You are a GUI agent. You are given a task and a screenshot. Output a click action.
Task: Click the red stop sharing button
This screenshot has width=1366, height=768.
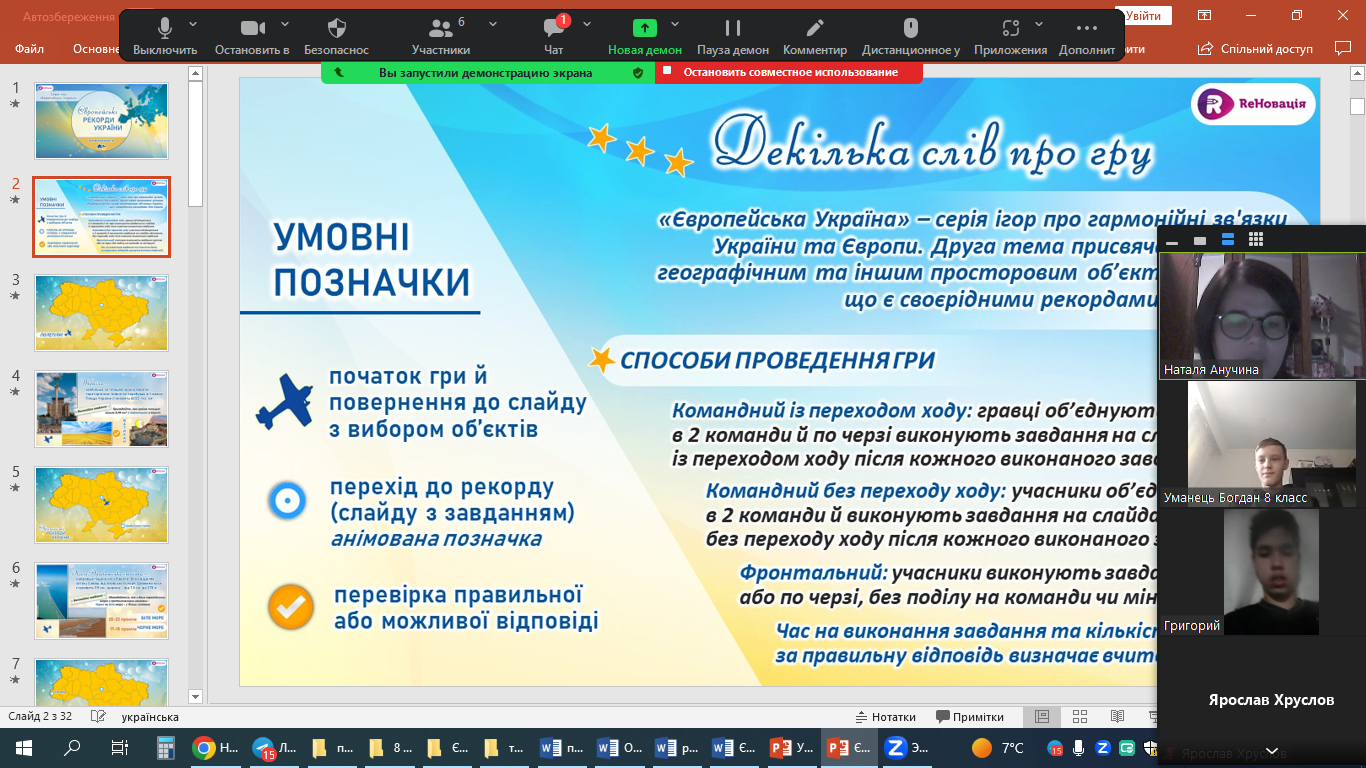(x=789, y=72)
